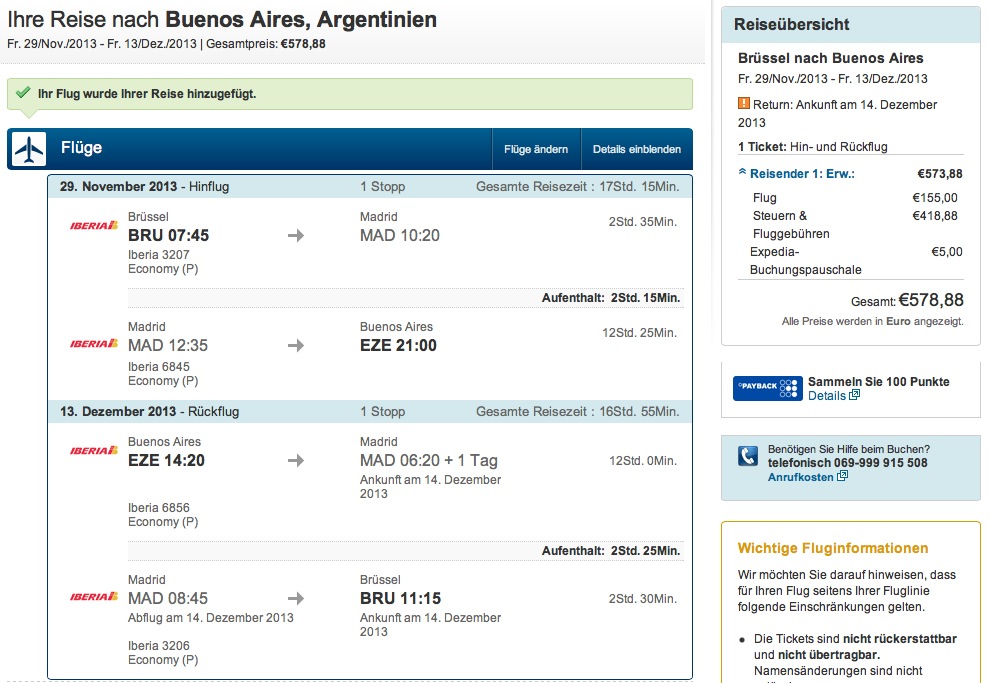Click the arrow between BRU and MAD 10:20
The width and height of the screenshot is (989, 683).
[x=296, y=235]
